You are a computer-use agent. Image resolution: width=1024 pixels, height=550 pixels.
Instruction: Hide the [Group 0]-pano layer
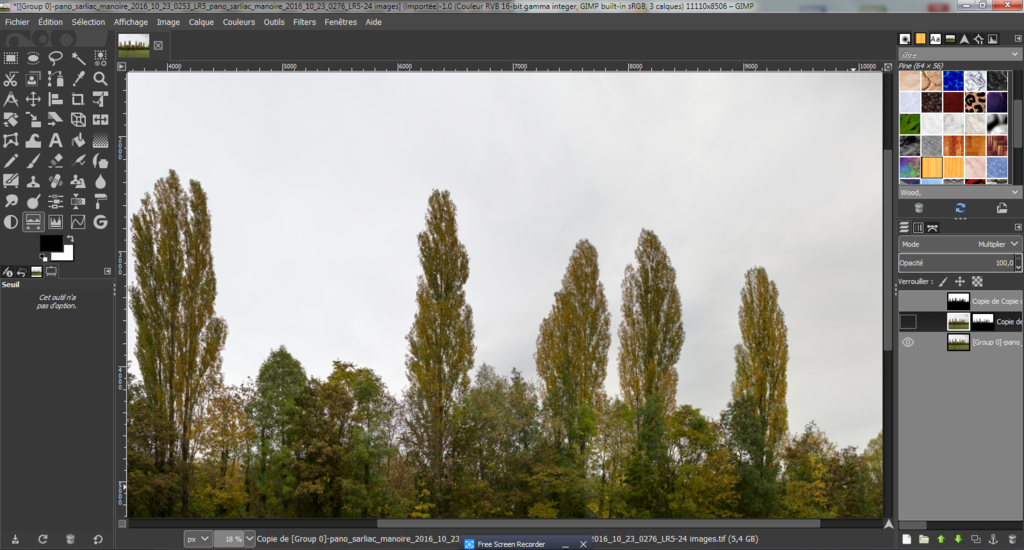pos(908,342)
